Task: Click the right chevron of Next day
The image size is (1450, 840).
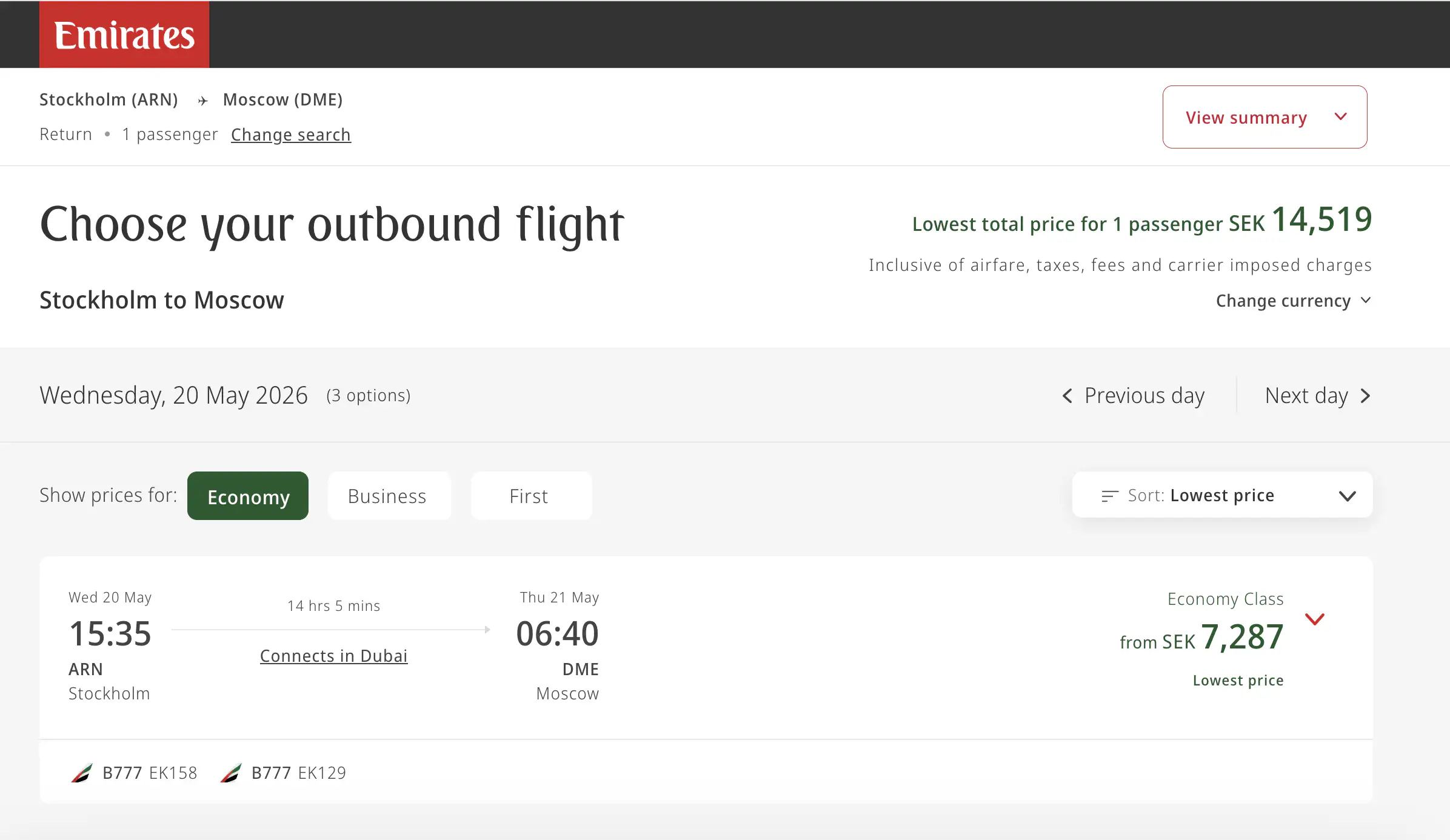Action: pos(1365,396)
